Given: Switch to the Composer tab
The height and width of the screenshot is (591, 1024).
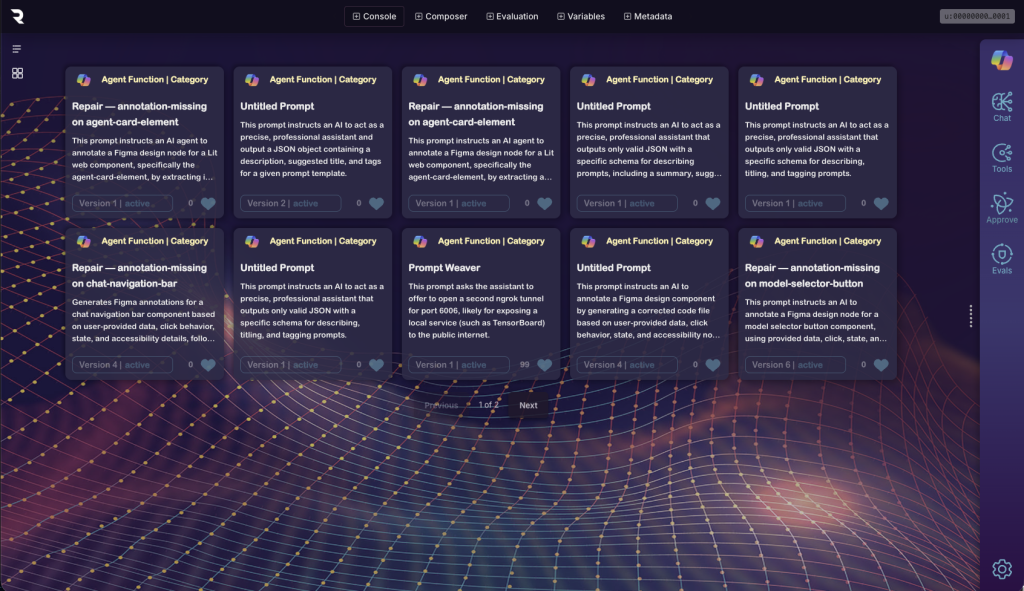Looking at the screenshot, I should pyautogui.click(x=441, y=16).
